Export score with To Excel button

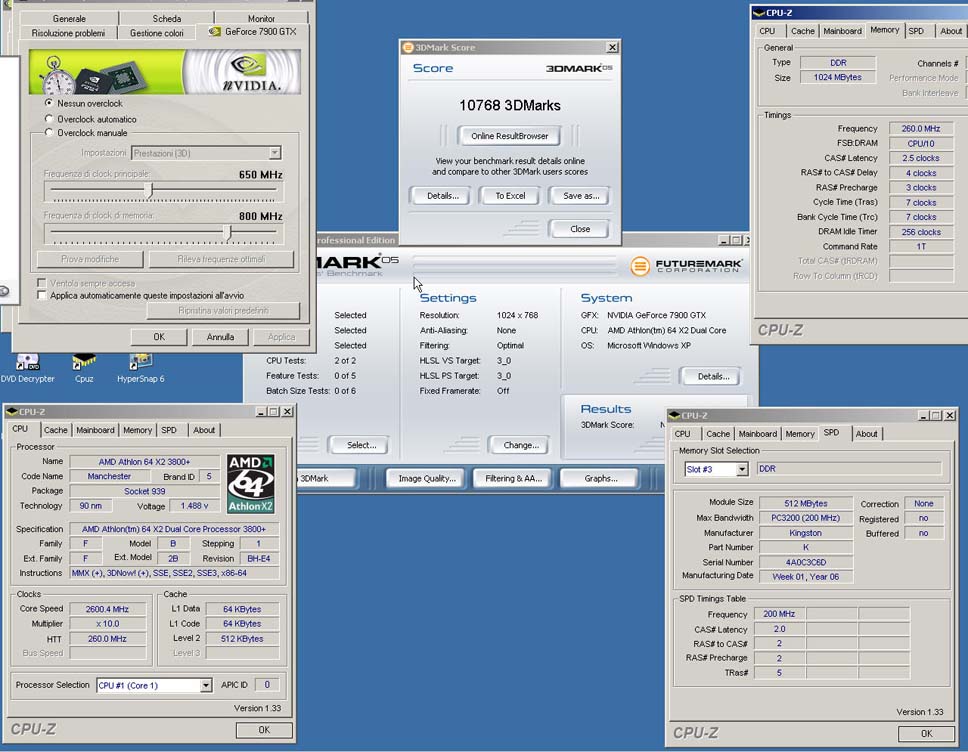510,196
